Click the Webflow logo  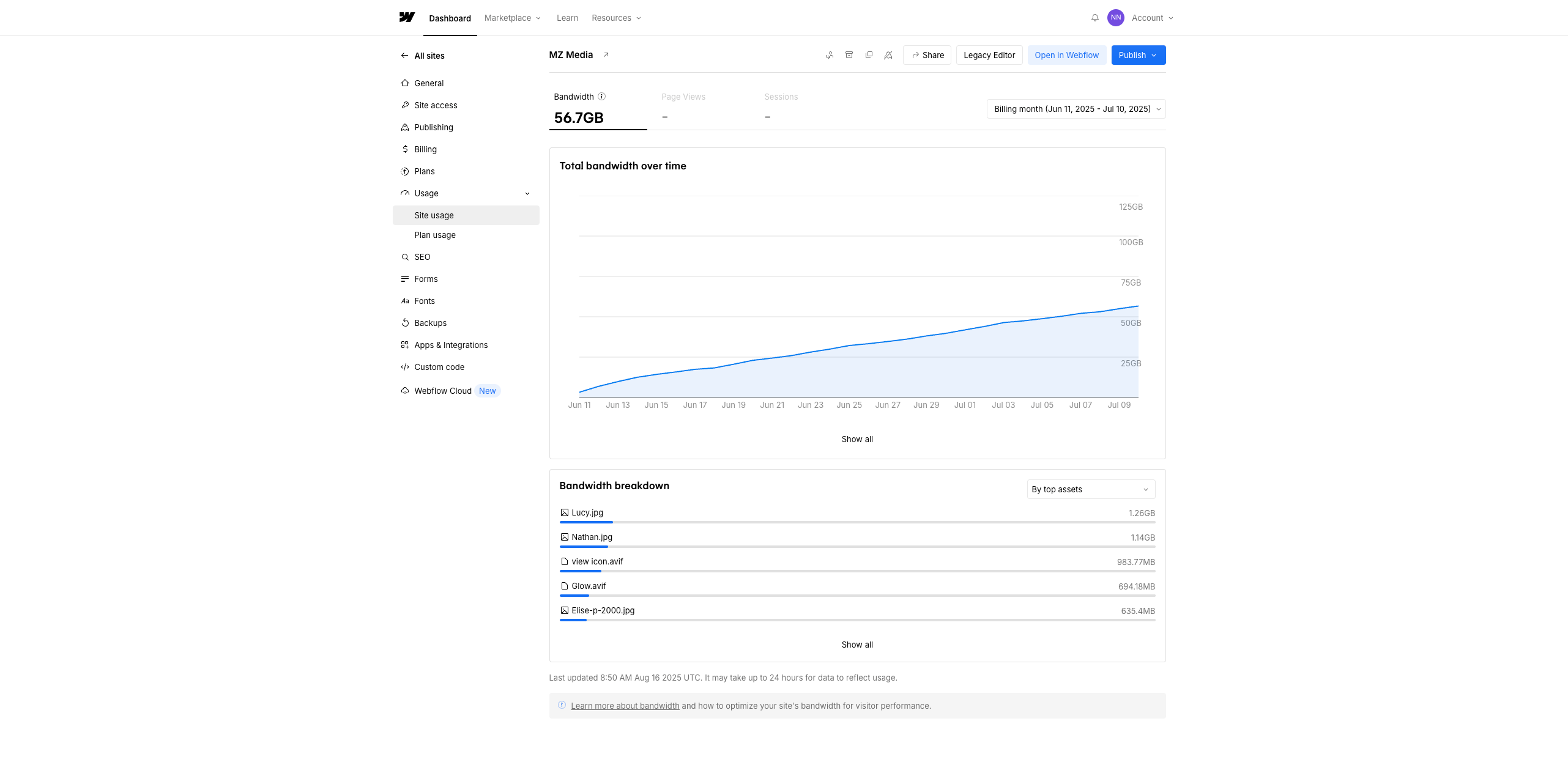coord(407,18)
